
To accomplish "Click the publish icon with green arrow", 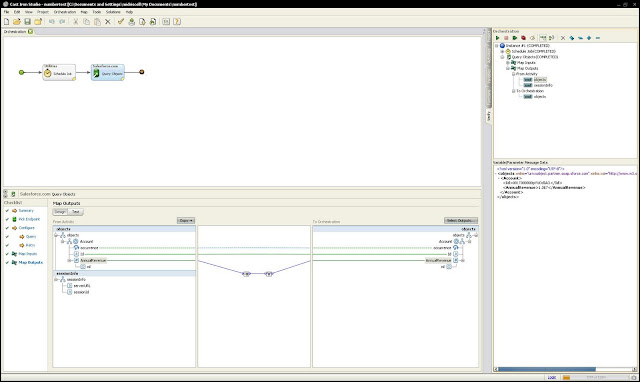I will [131, 22].
